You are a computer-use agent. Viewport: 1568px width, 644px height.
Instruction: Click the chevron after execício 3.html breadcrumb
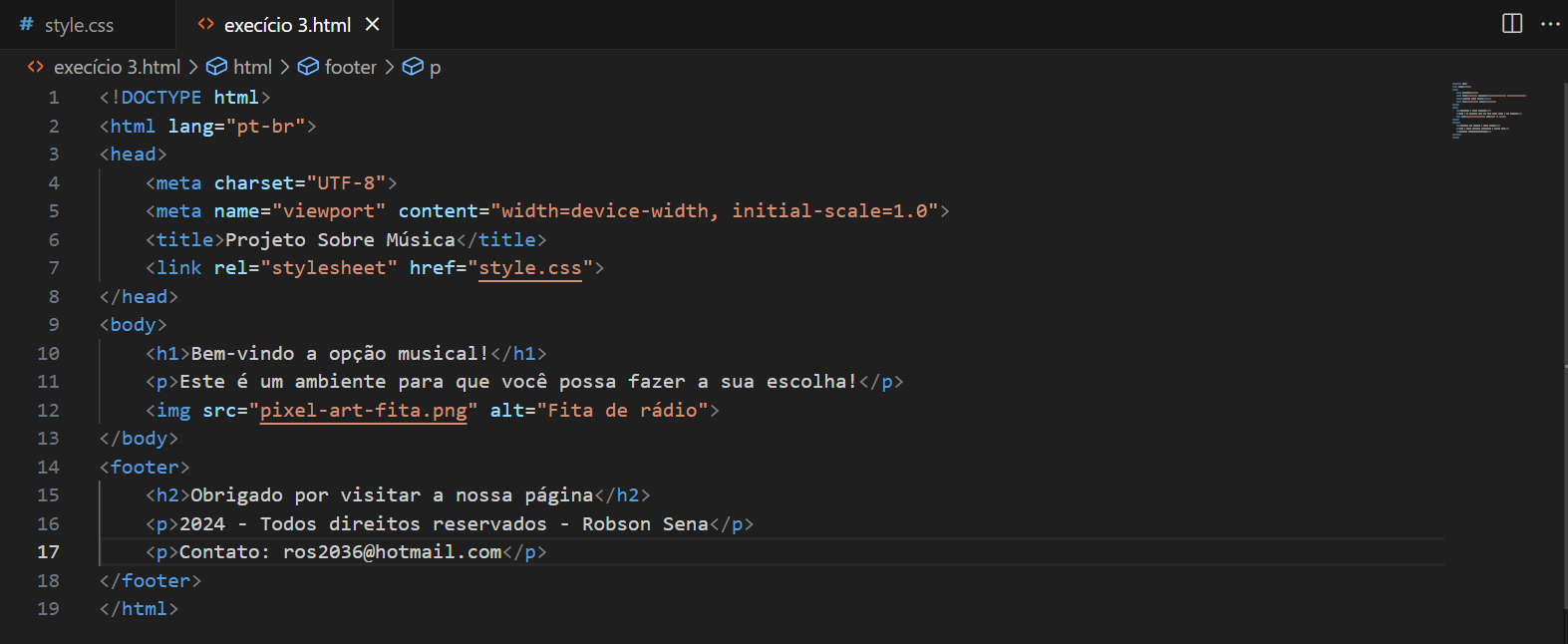pyautogui.click(x=193, y=67)
